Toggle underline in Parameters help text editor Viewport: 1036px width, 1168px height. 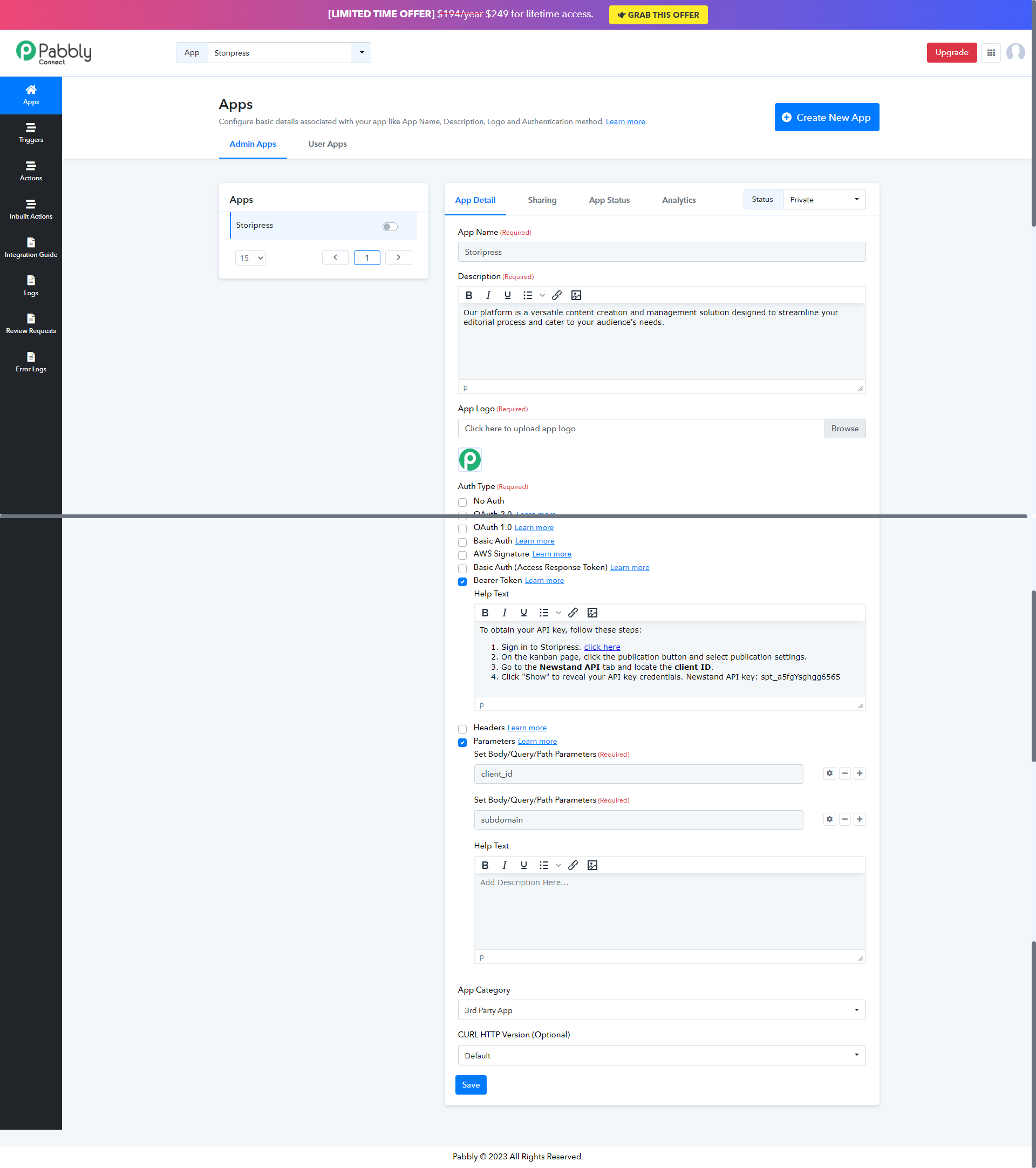[523, 865]
